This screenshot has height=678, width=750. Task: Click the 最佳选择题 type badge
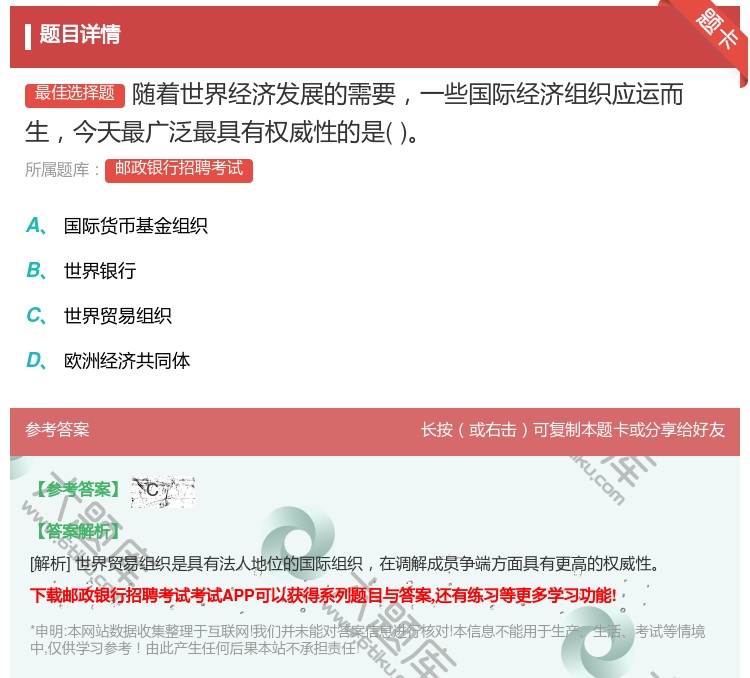pyautogui.click(x=75, y=94)
